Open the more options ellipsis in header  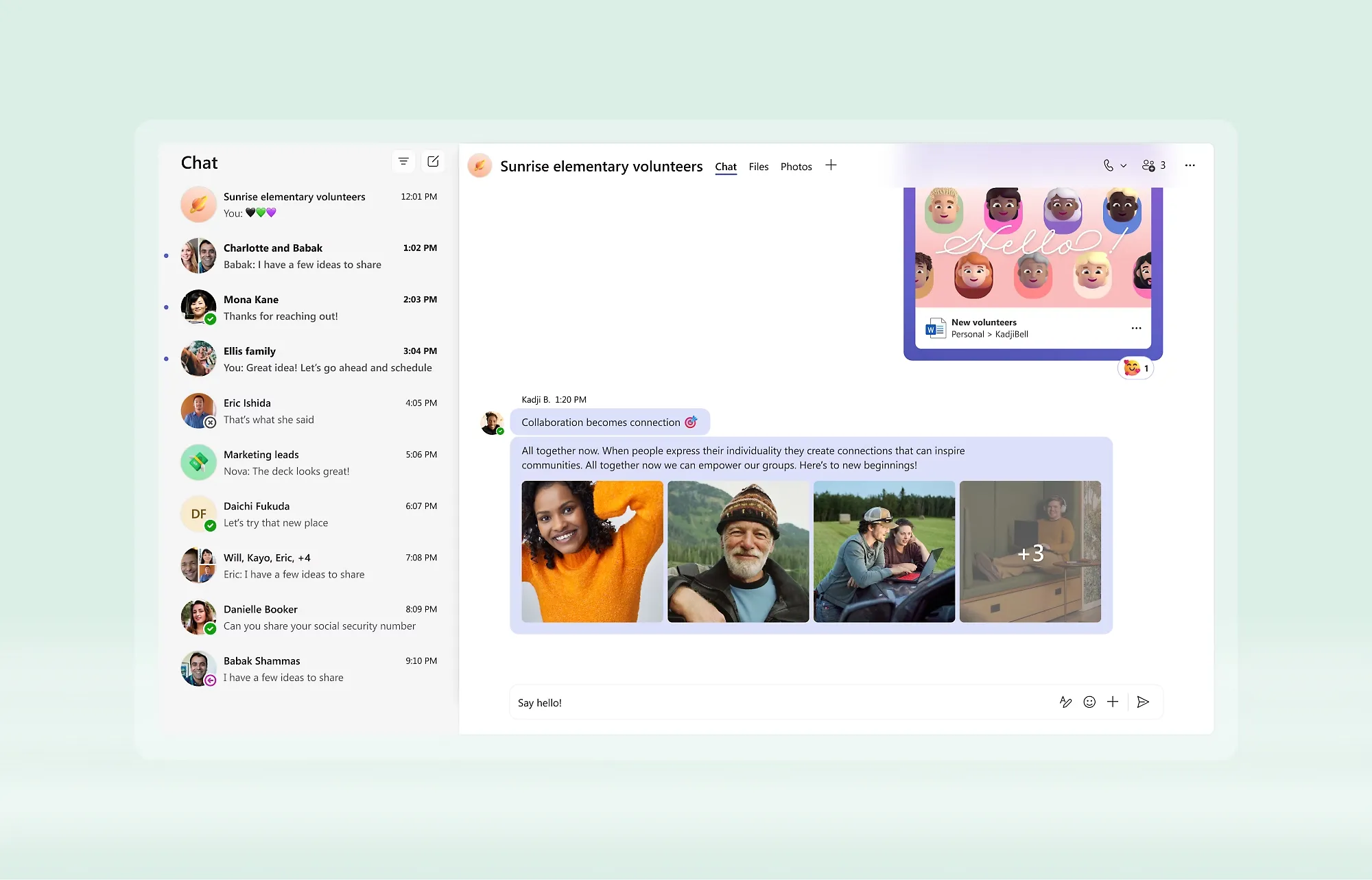point(1190,165)
